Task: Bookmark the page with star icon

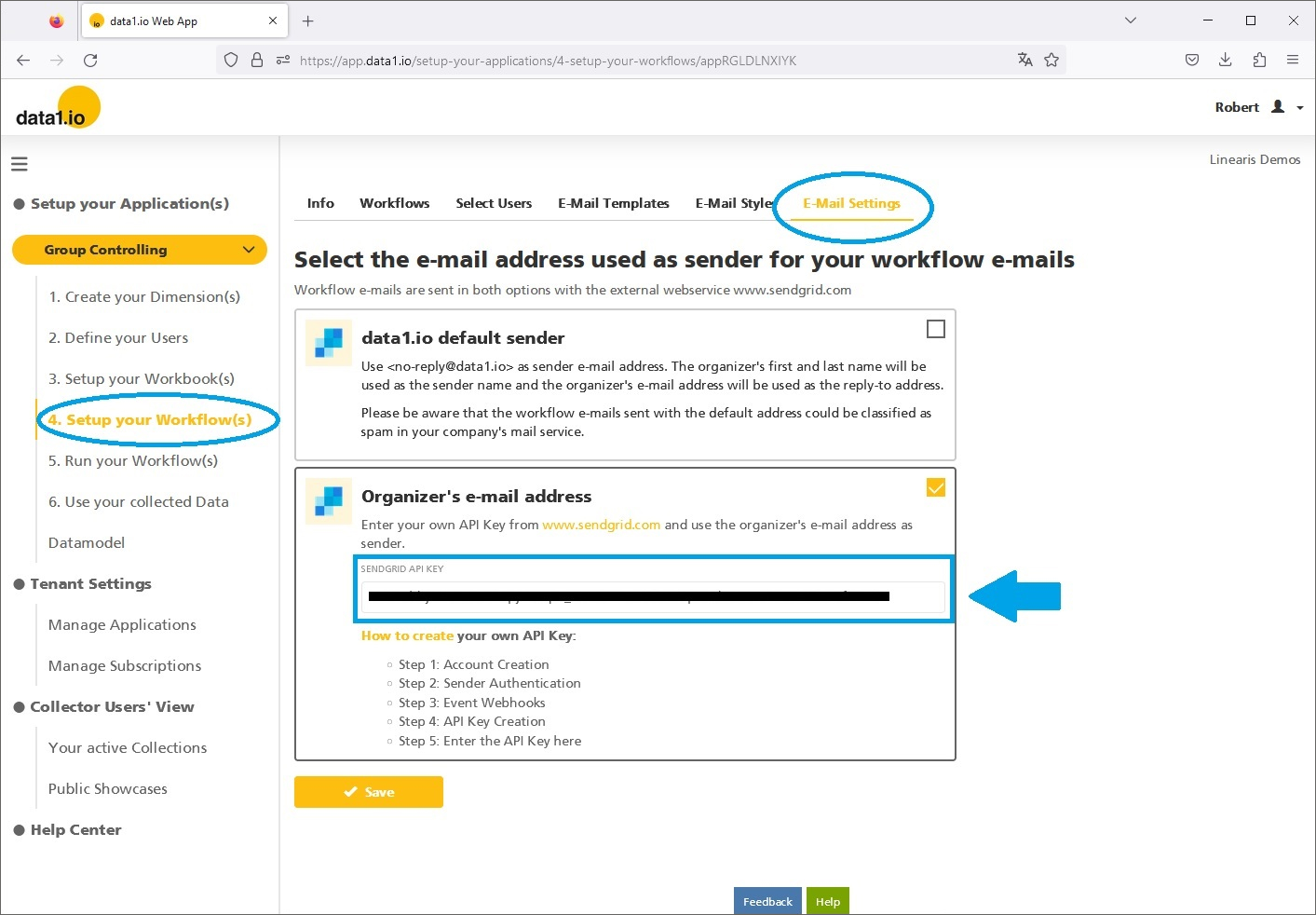Action: pos(1051,60)
